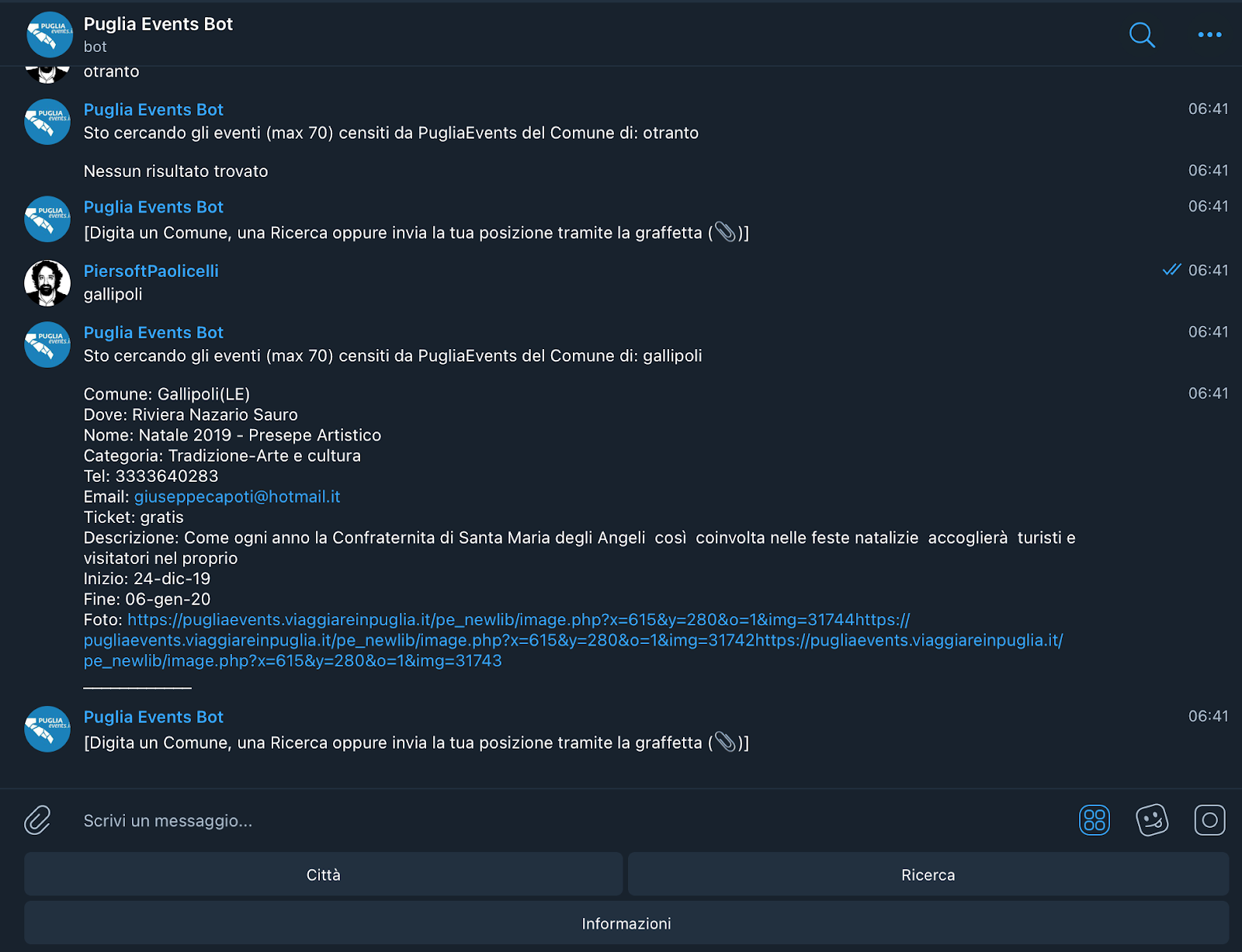Open the Foto link ending img=31744

491,620
